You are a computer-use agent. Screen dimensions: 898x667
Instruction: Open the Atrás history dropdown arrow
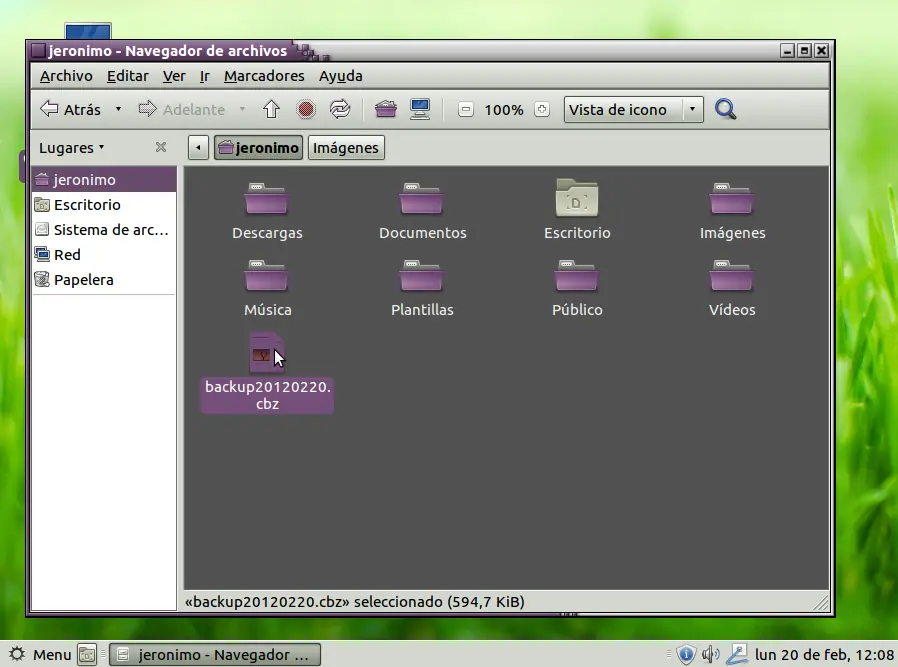coord(118,109)
